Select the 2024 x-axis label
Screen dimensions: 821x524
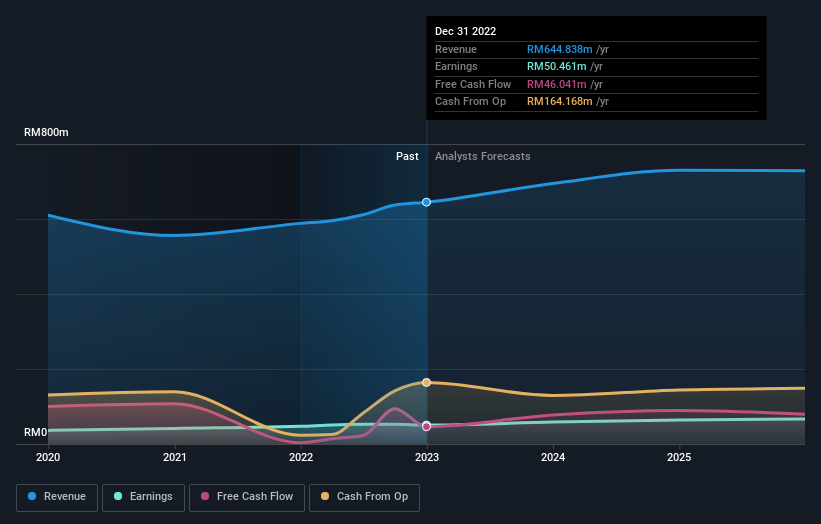tap(553, 457)
